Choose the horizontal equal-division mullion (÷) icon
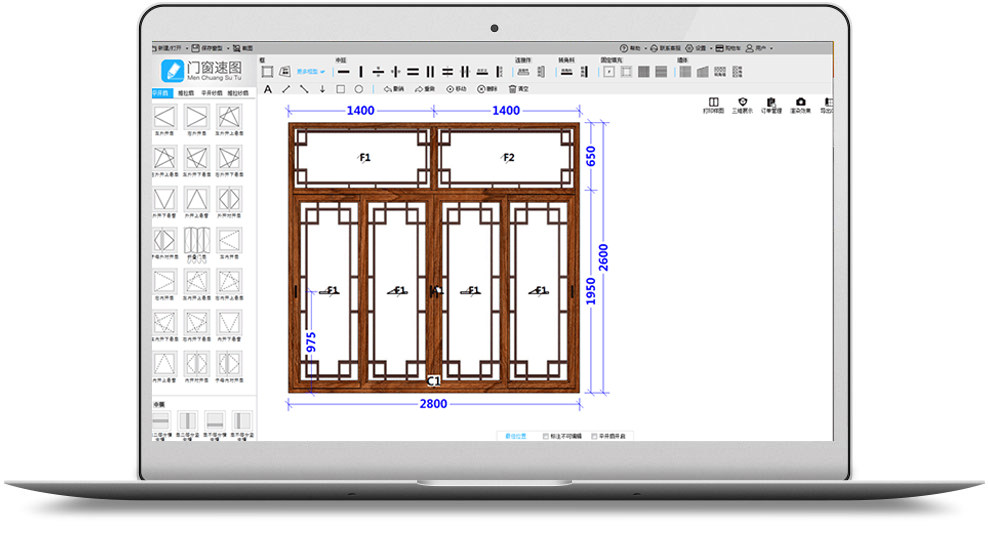The height and width of the screenshot is (552, 988). 378,72
